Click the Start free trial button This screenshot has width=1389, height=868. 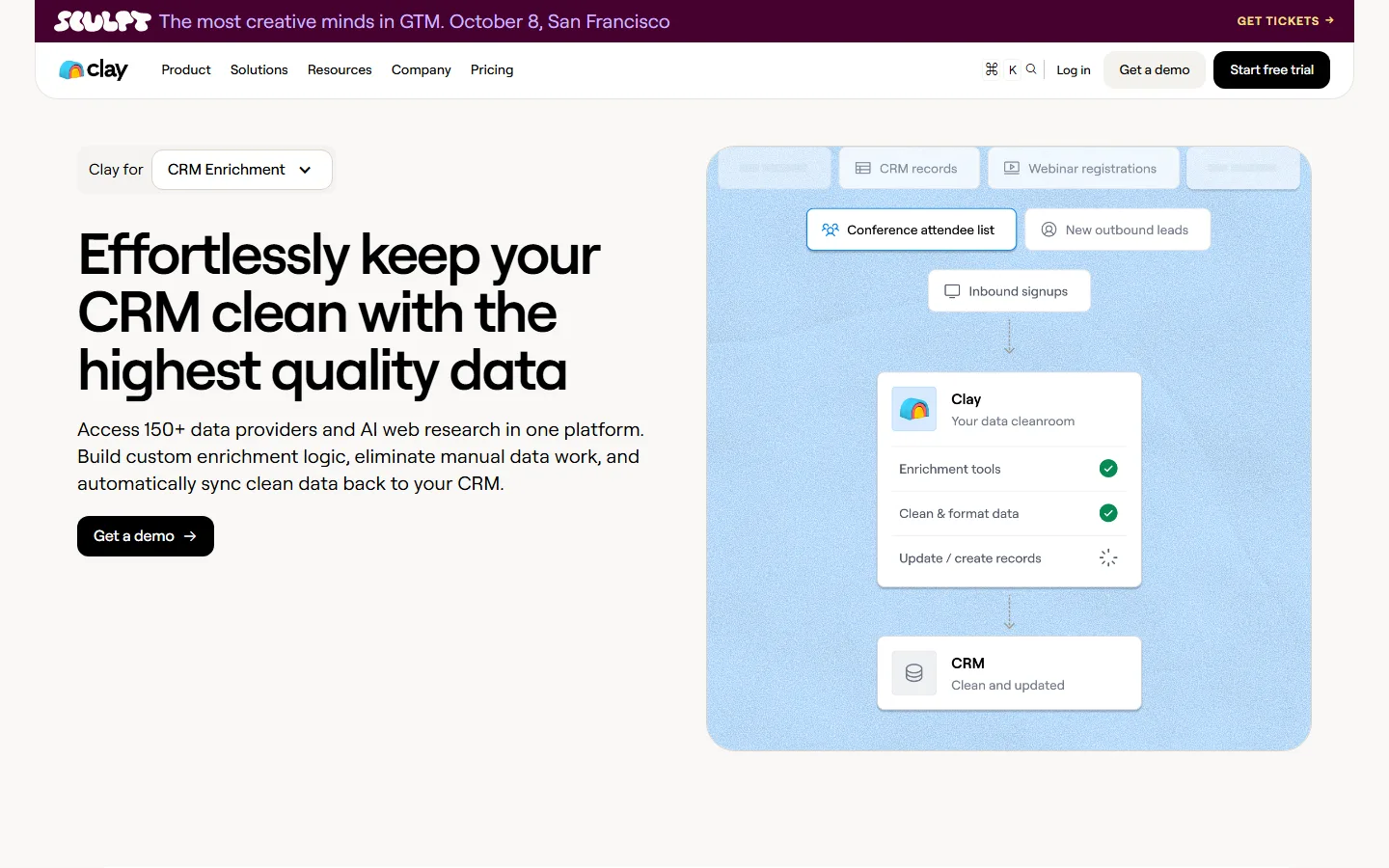point(1271,69)
